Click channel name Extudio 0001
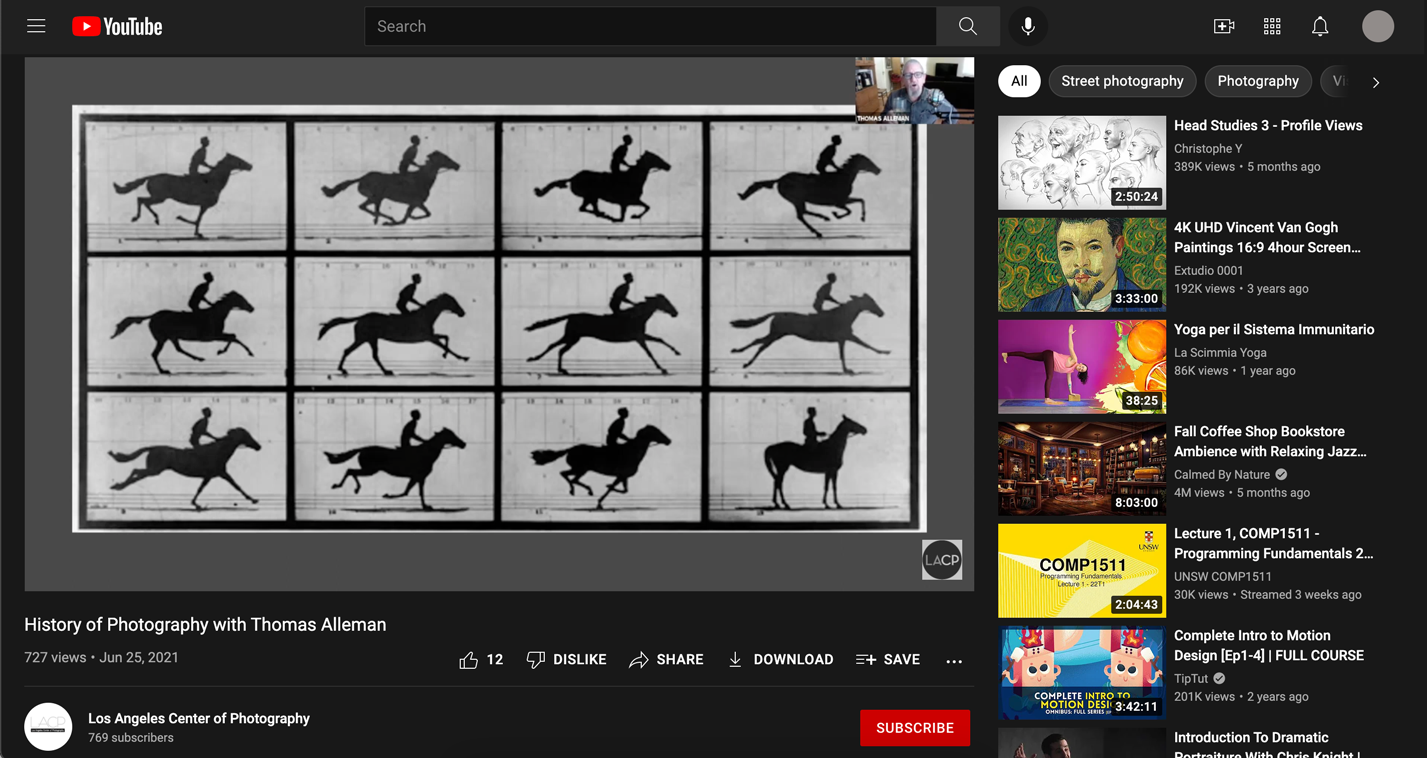Screen dimensions: 1427x758 pyautogui.click(x=1209, y=271)
